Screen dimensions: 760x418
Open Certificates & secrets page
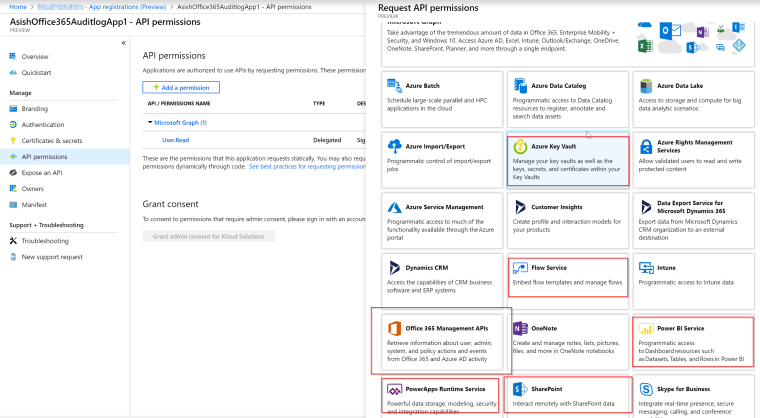[x=52, y=141]
